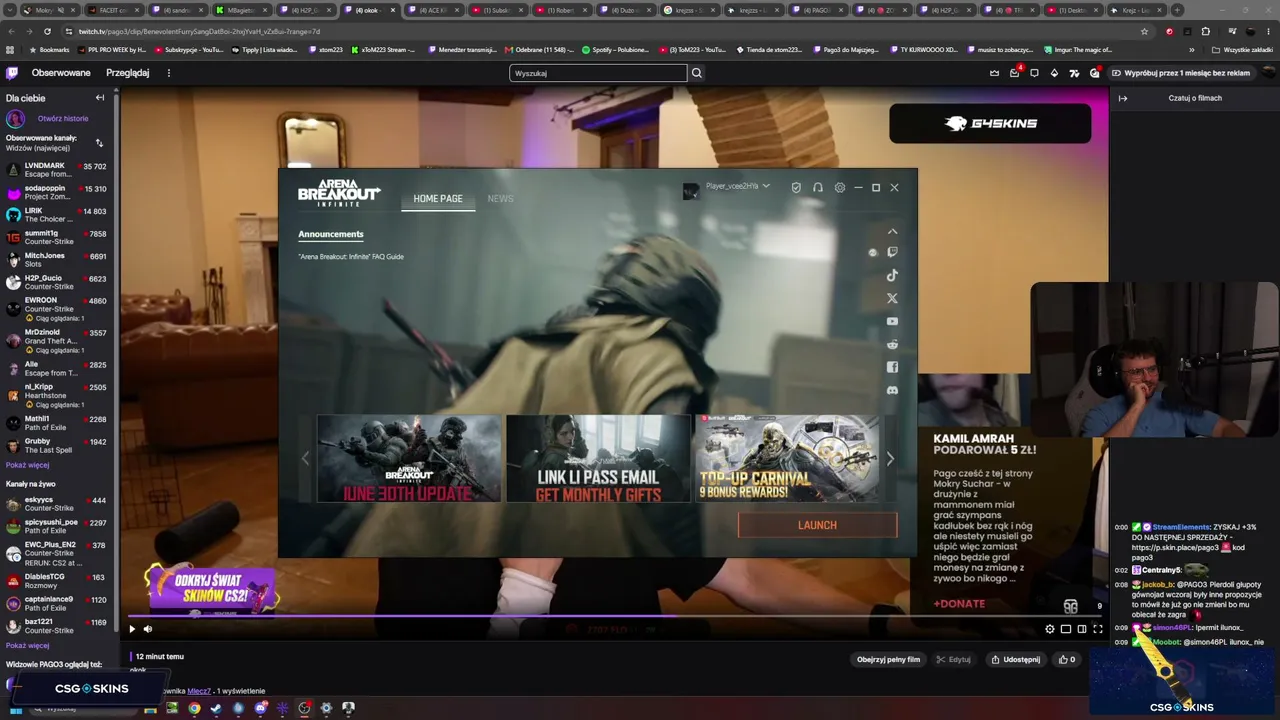Collapse the Dla ciebie sidebar

(x=100, y=98)
